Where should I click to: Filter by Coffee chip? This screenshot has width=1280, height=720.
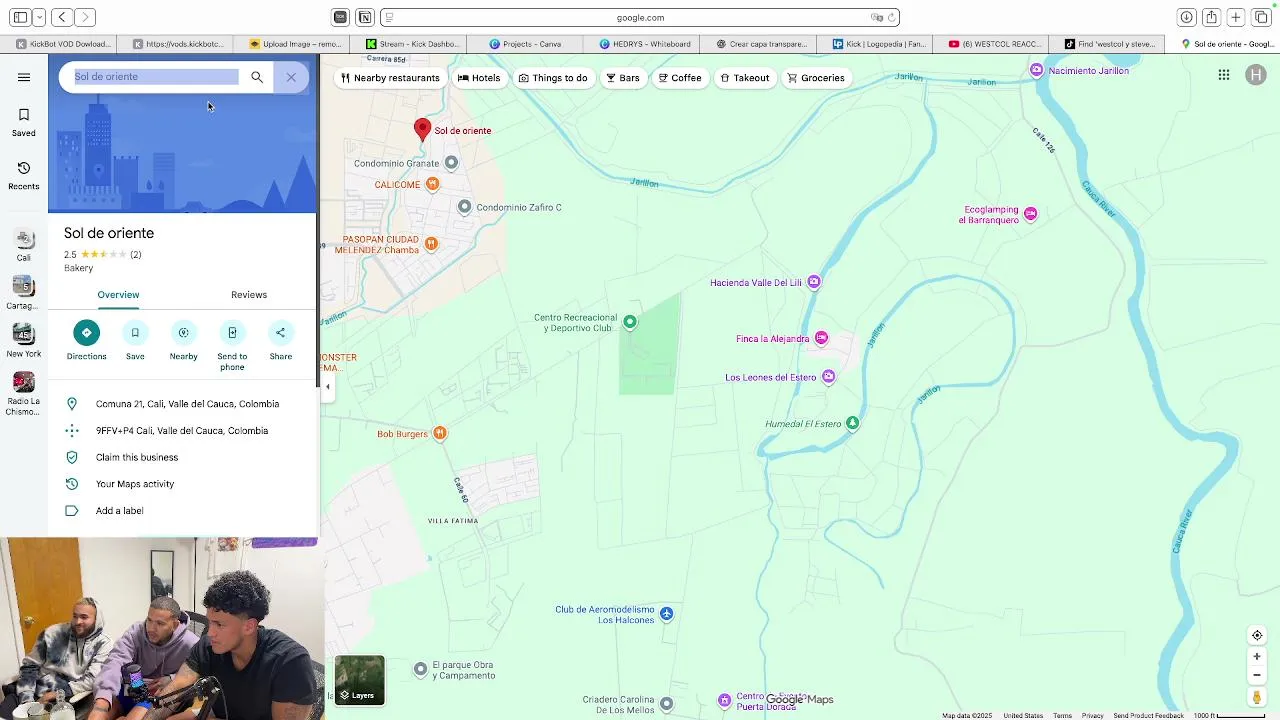click(680, 78)
